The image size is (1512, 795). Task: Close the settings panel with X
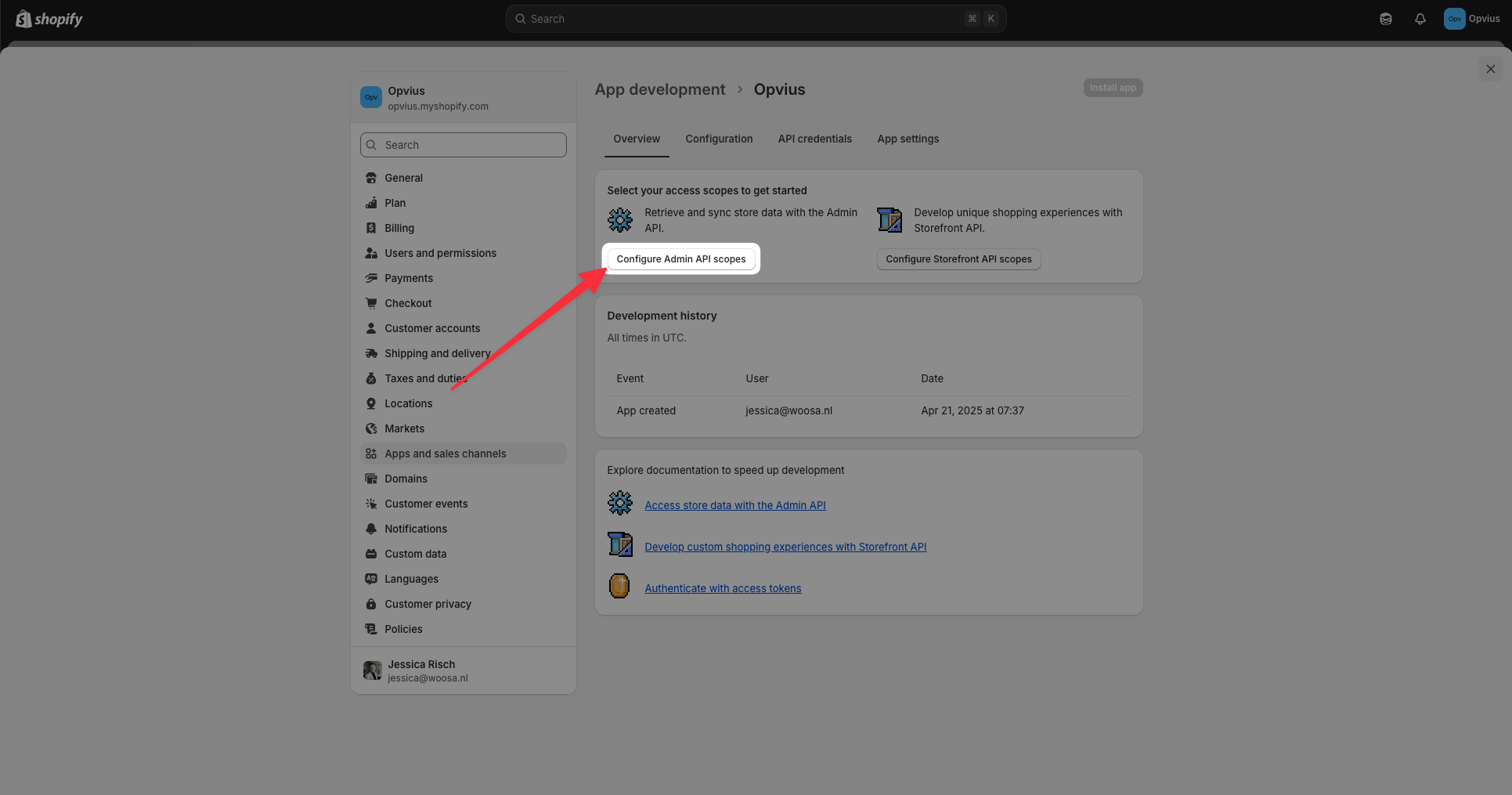point(1491,69)
